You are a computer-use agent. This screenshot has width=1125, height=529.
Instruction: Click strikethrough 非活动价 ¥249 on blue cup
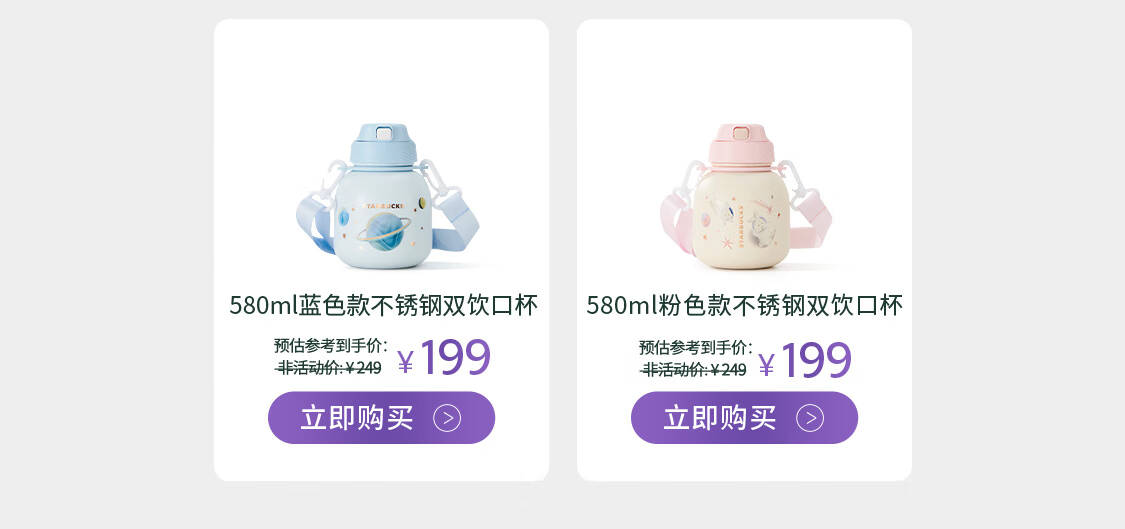pyautogui.click(x=329, y=368)
